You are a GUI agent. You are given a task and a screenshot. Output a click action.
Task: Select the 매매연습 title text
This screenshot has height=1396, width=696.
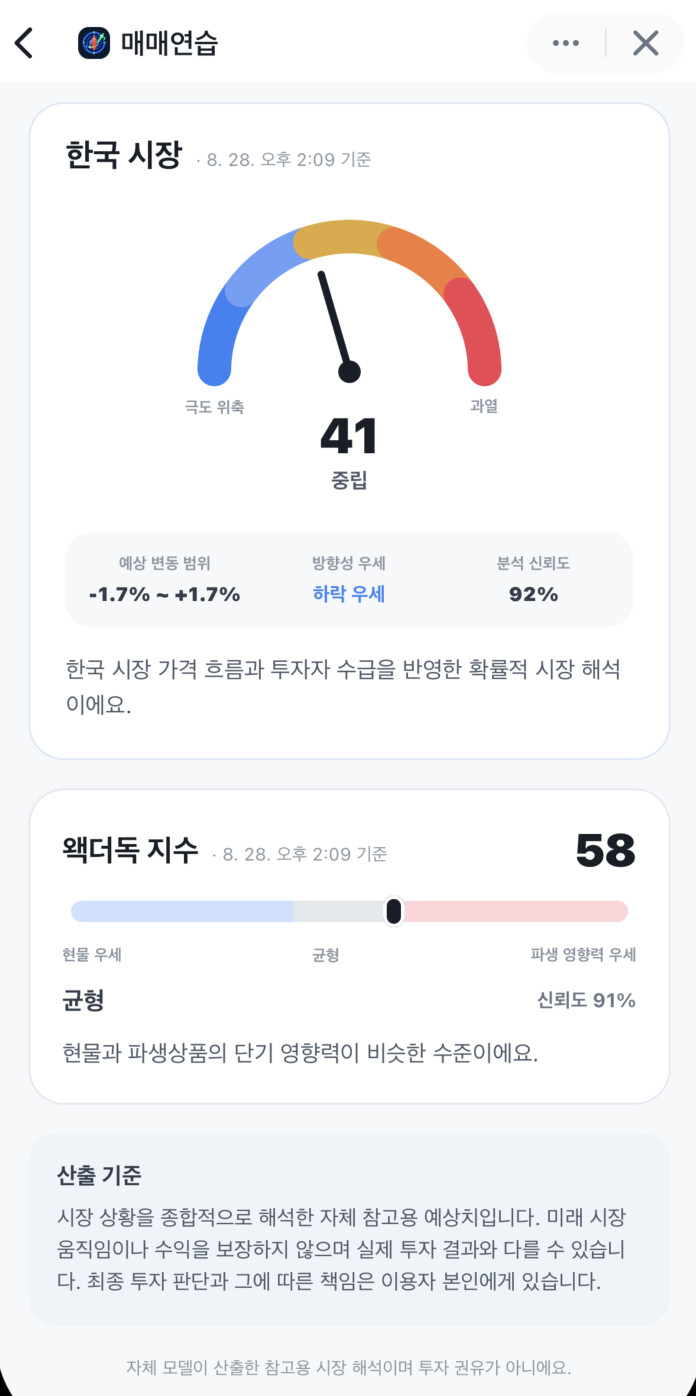[169, 43]
